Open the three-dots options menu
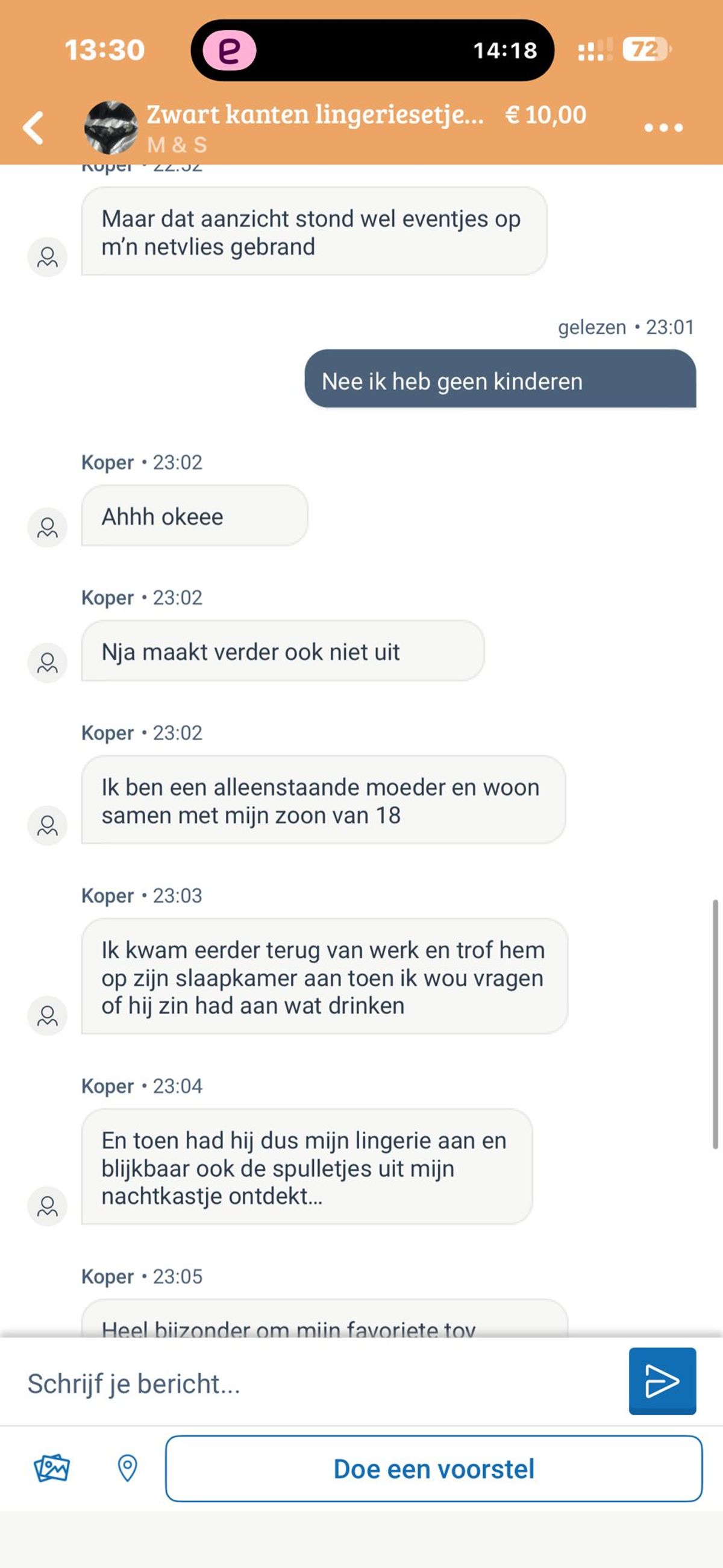Image resolution: width=723 pixels, height=1568 pixels. (x=663, y=128)
